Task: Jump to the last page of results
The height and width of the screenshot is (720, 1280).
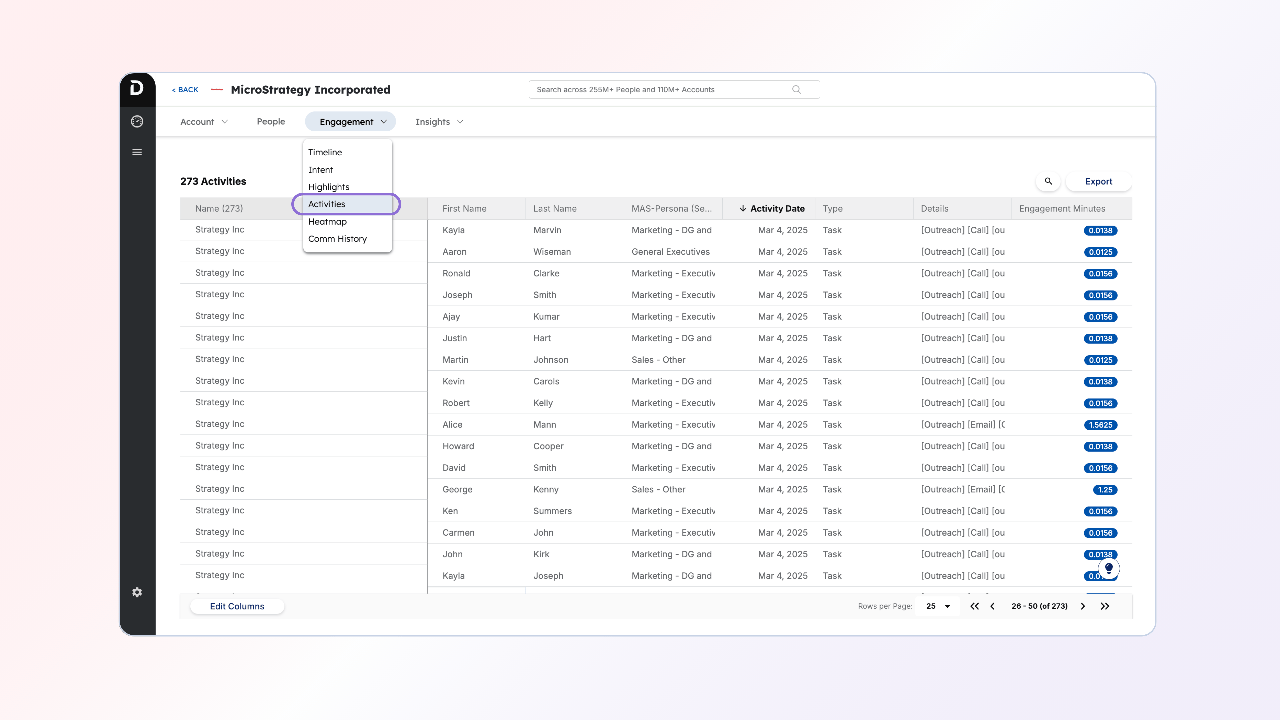Action: (1105, 606)
